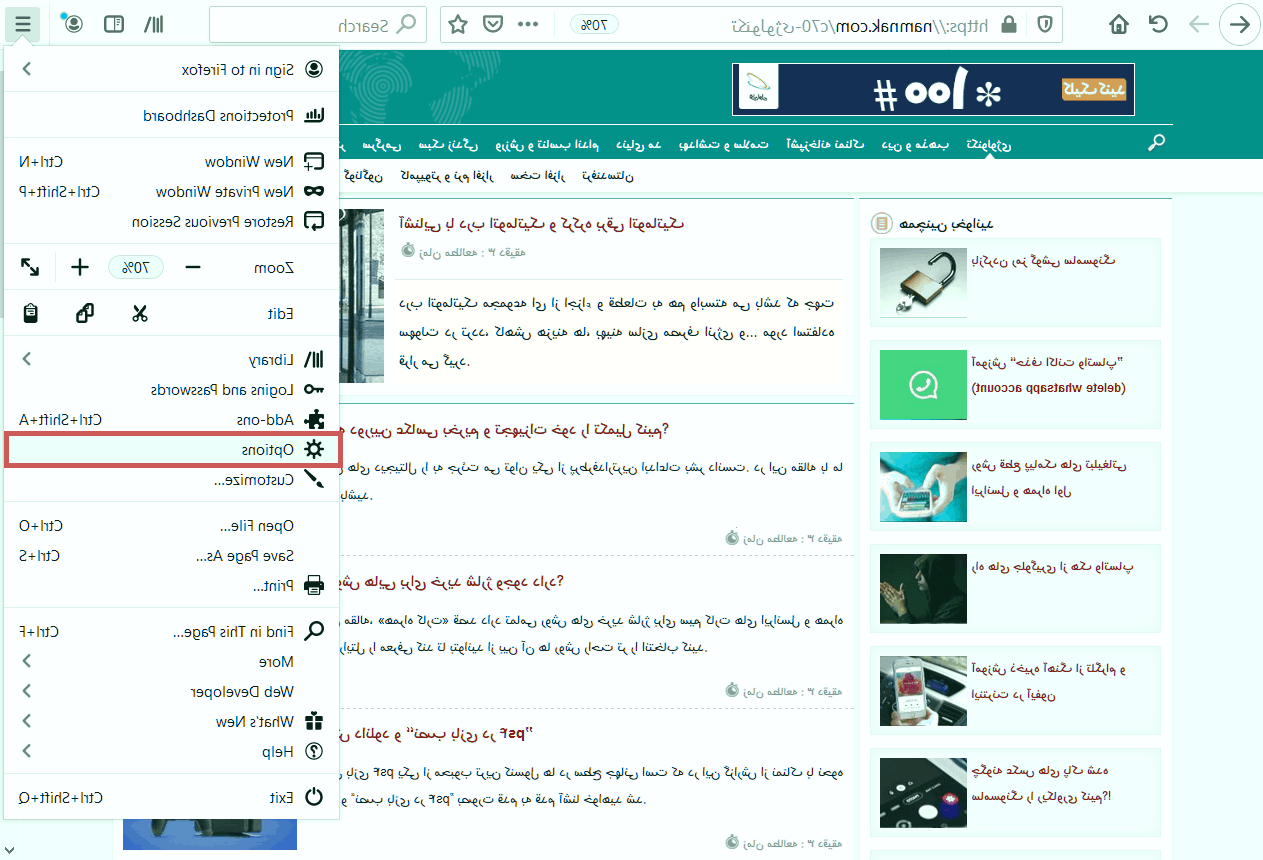1263x860 pixels.
Task: Click the Firefox account avatar icon
Action: 73,24
